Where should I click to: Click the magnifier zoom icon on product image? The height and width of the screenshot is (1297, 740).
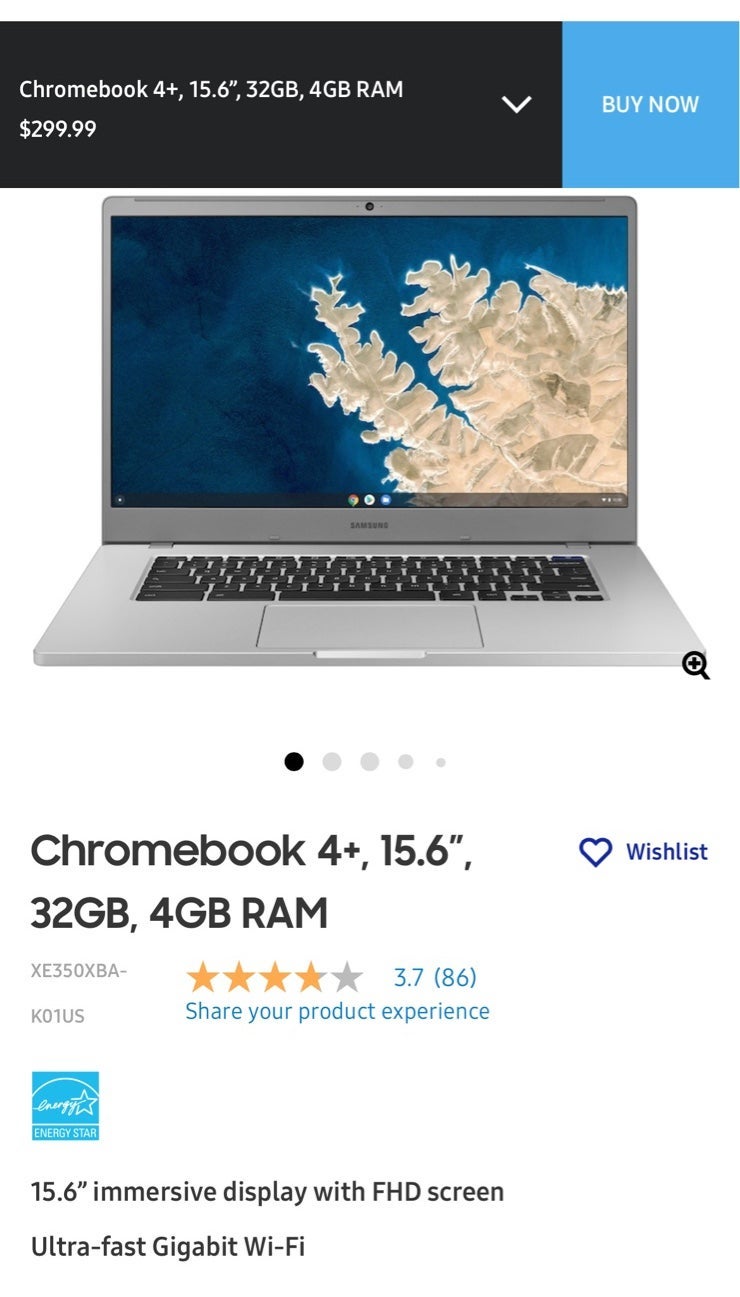tap(696, 665)
